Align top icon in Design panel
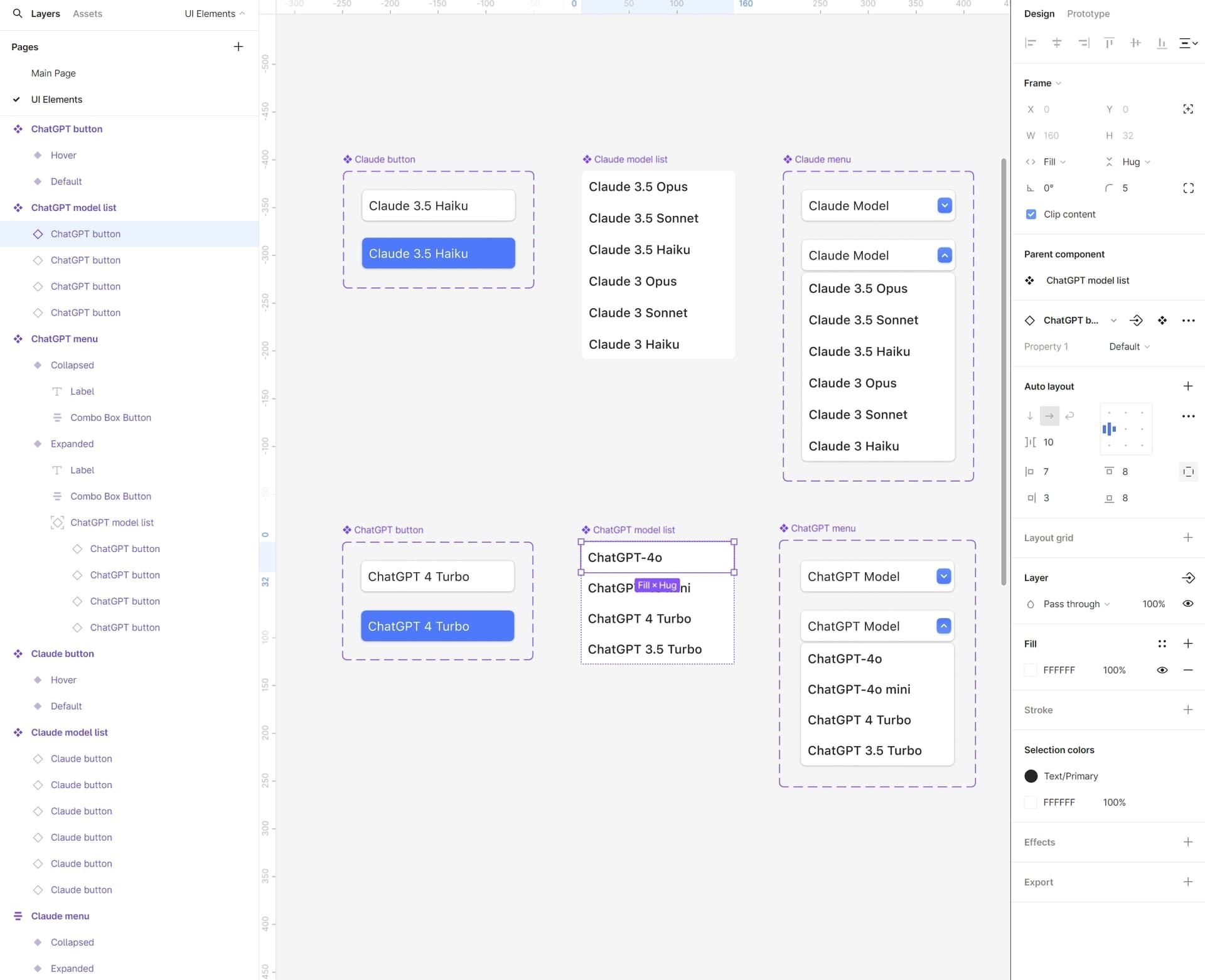 (1110, 43)
